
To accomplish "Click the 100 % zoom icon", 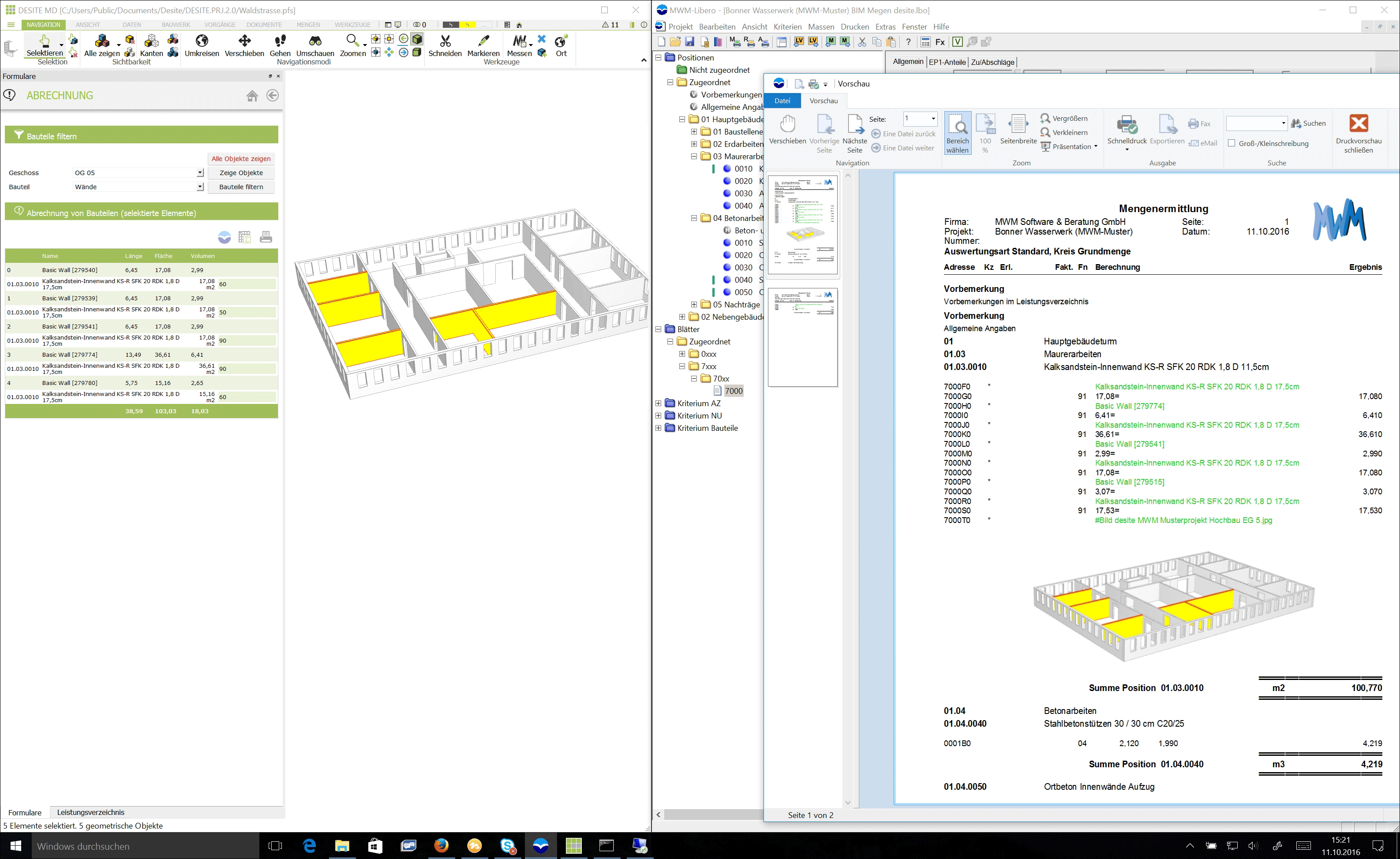I will 985,134.
